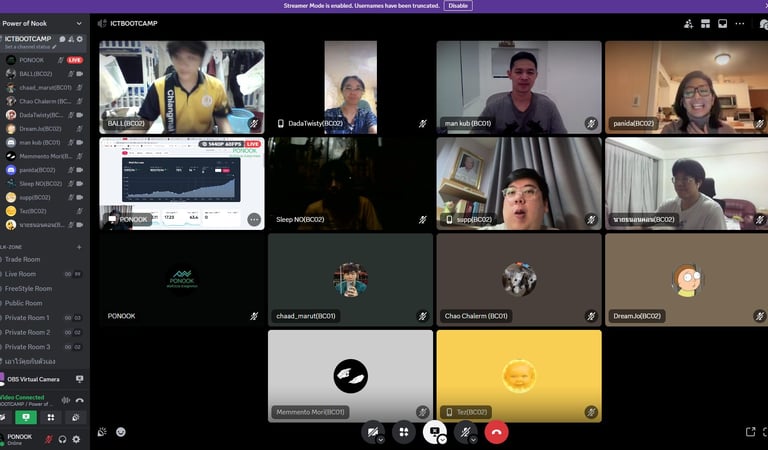
Task: Edit the channel status pencil icon
Action: (54, 47)
